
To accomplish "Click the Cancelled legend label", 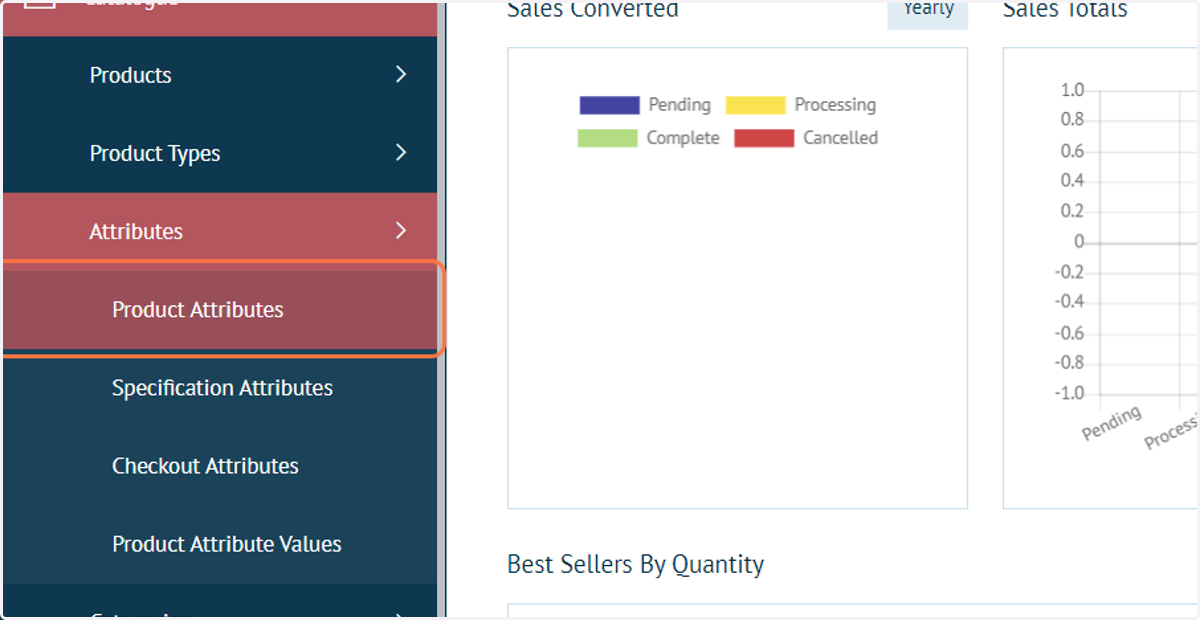I will pyautogui.click(x=840, y=138).
